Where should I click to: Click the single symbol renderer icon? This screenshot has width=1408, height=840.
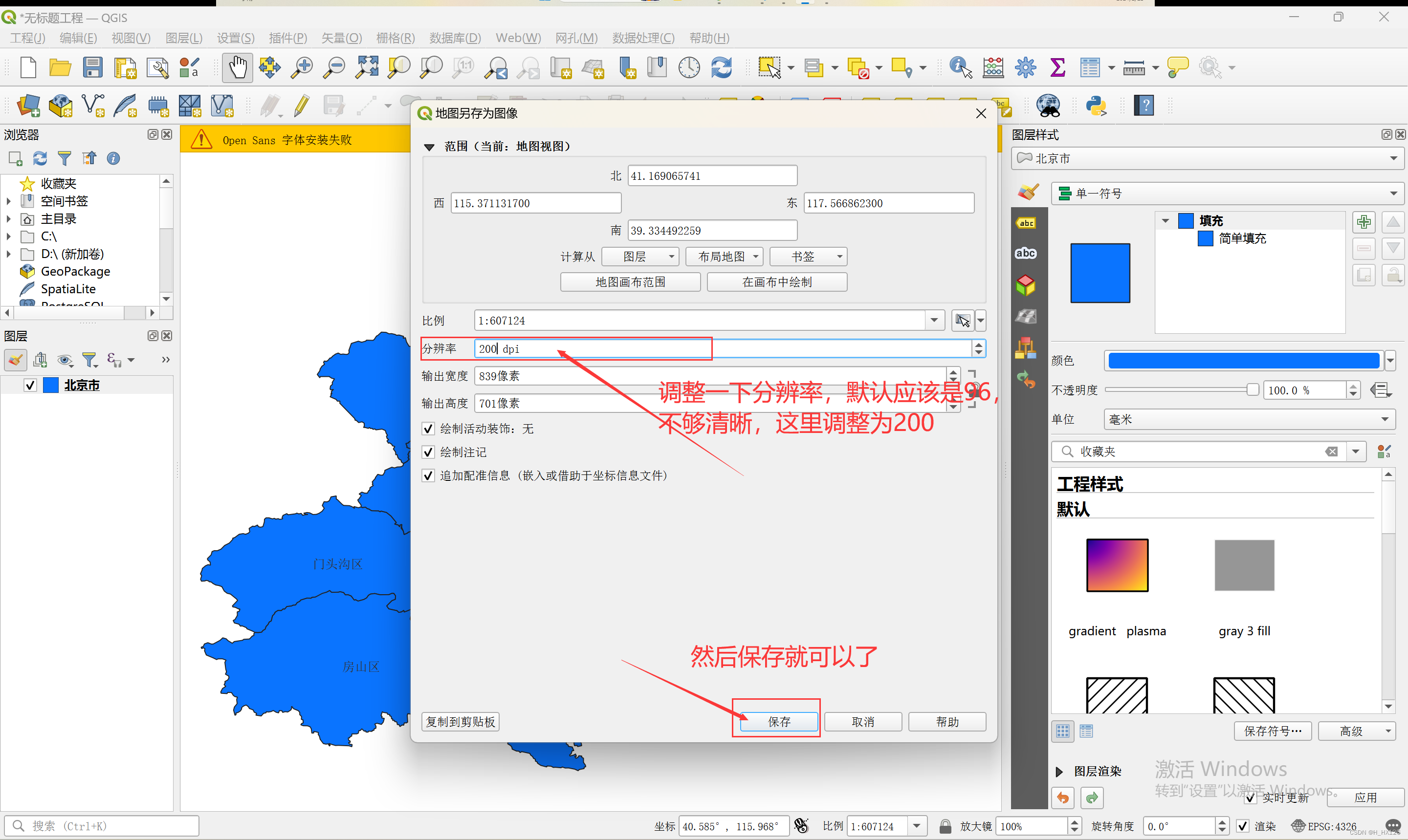[x=1064, y=192]
